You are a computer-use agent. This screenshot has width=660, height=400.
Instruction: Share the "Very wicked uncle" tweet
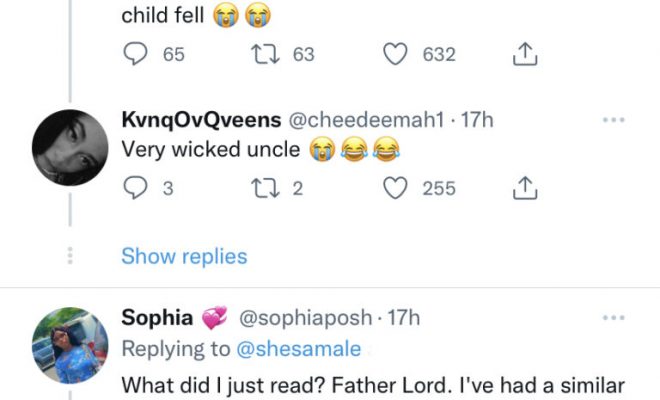click(525, 188)
